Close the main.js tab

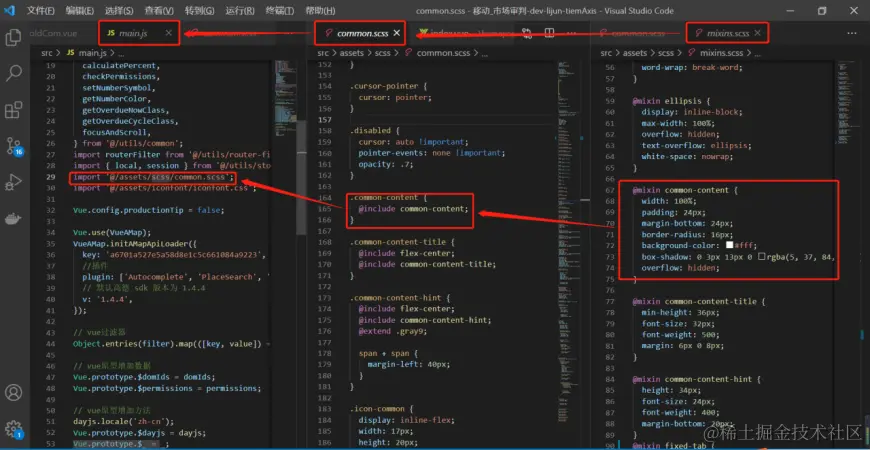pos(168,33)
